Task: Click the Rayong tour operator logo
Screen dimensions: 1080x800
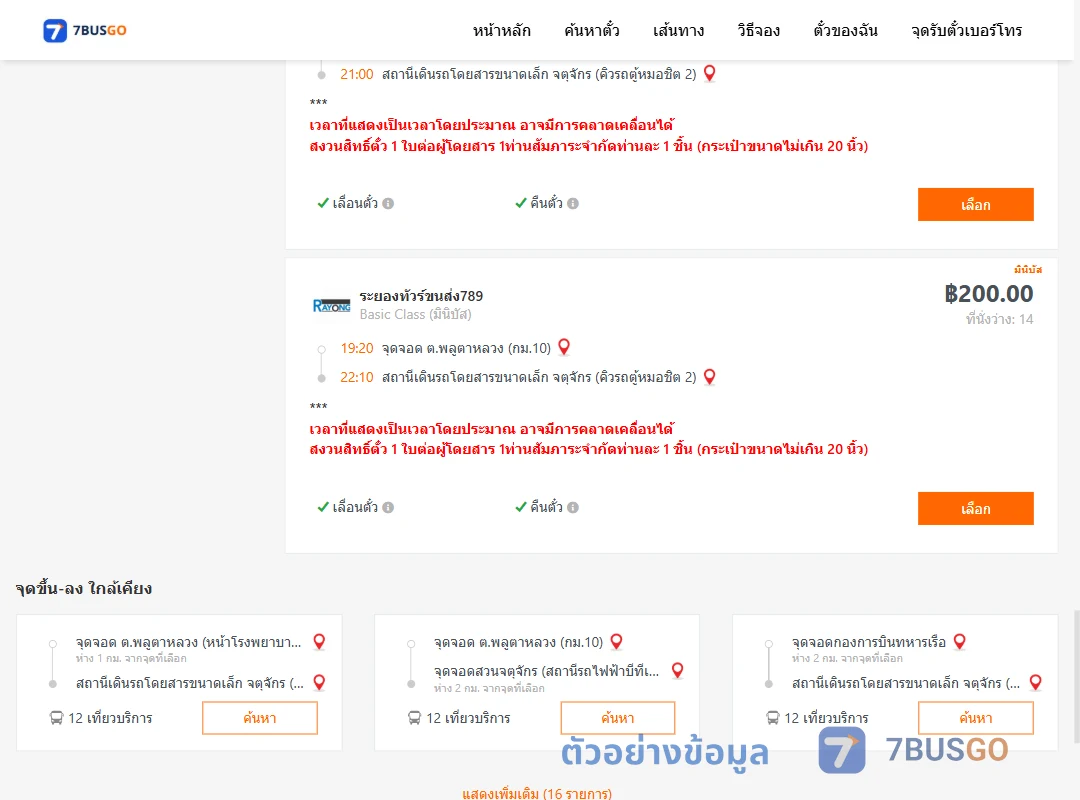Action: click(331, 305)
